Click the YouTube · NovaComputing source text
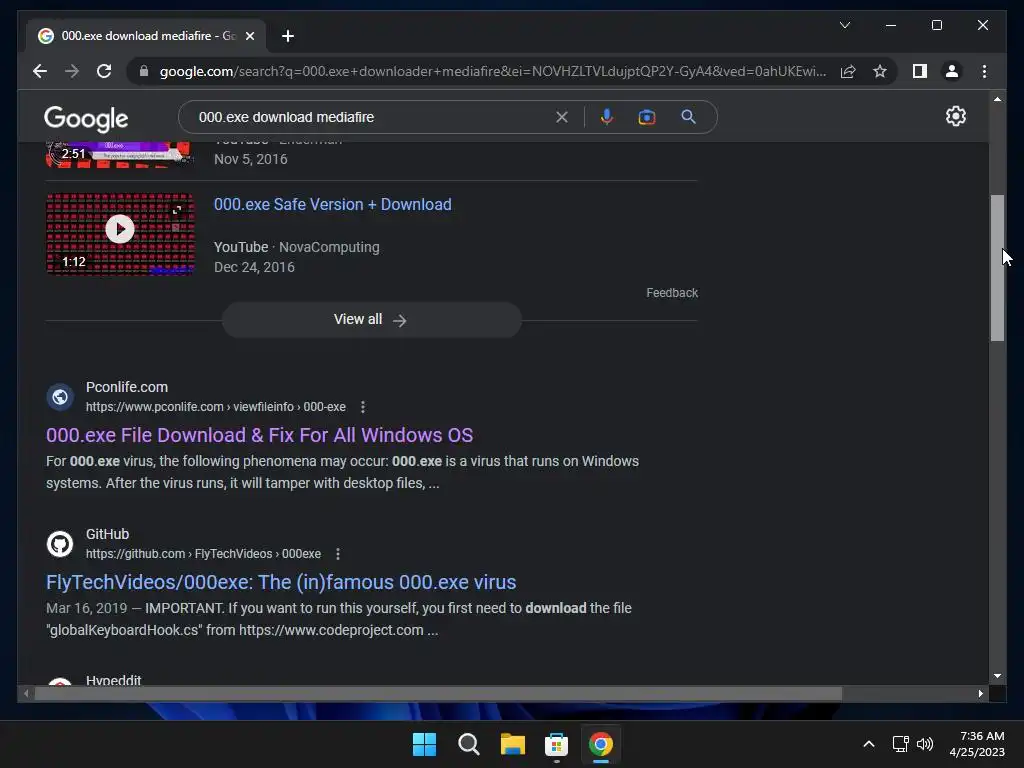 tap(296, 247)
